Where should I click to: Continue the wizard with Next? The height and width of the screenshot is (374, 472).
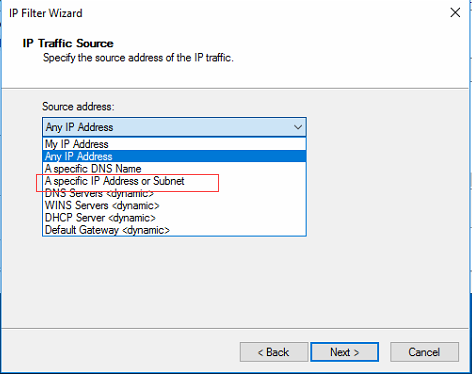coord(344,352)
